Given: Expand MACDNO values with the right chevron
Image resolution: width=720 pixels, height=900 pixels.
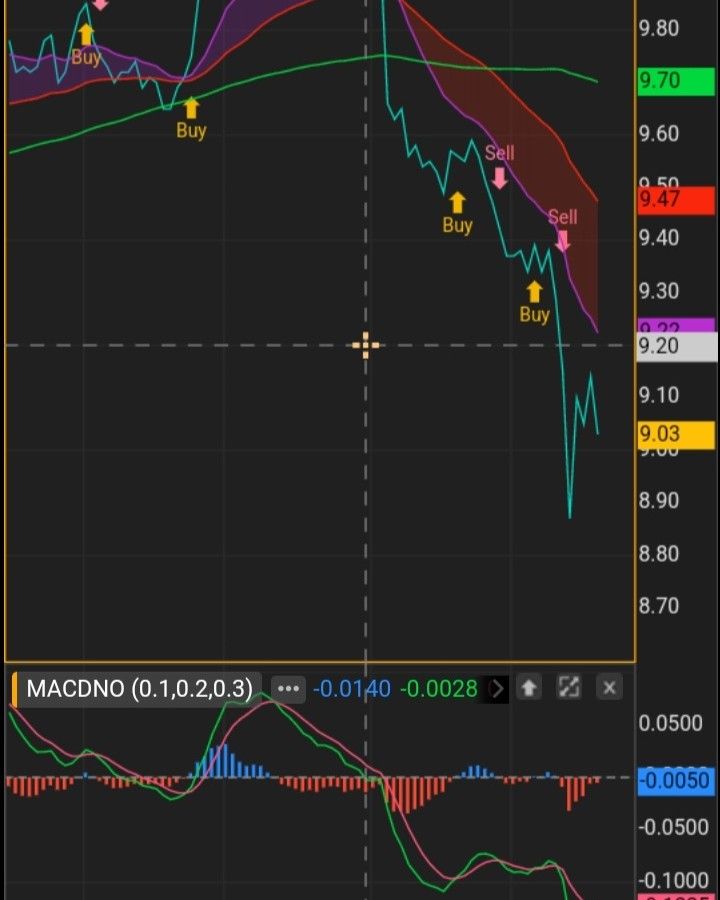Looking at the screenshot, I should (497, 688).
